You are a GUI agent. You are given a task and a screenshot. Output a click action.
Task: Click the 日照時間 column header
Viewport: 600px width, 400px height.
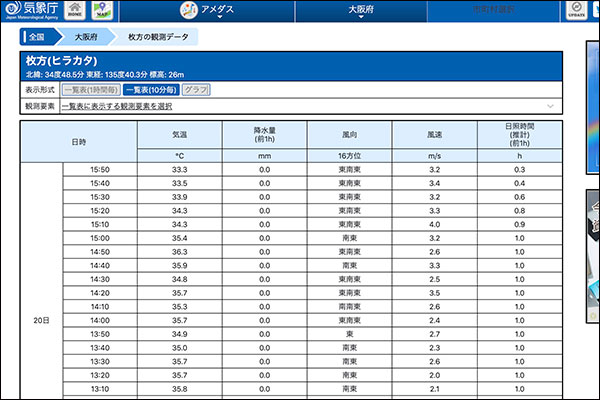519,135
